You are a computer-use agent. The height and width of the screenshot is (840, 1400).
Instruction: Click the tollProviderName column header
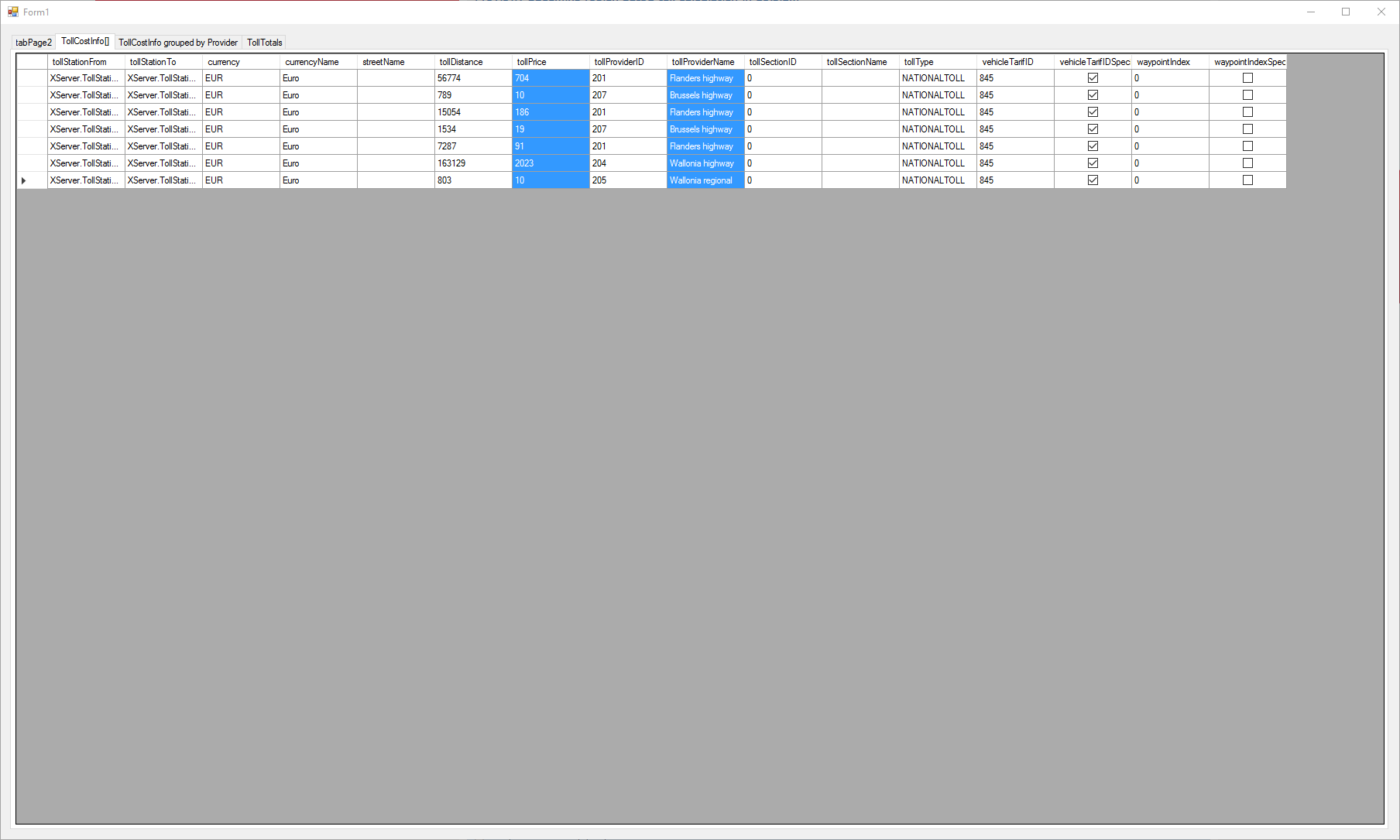(x=705, y=62)
